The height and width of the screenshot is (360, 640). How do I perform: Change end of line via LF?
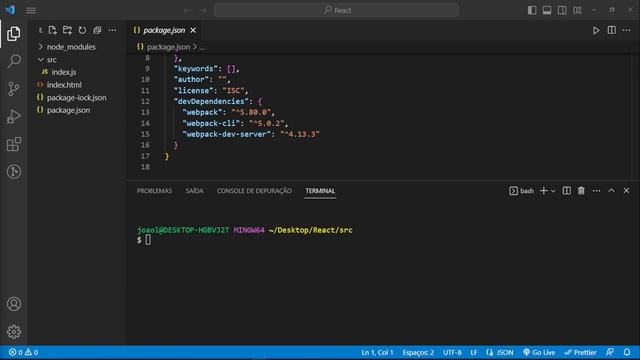[x=473, y=352]
